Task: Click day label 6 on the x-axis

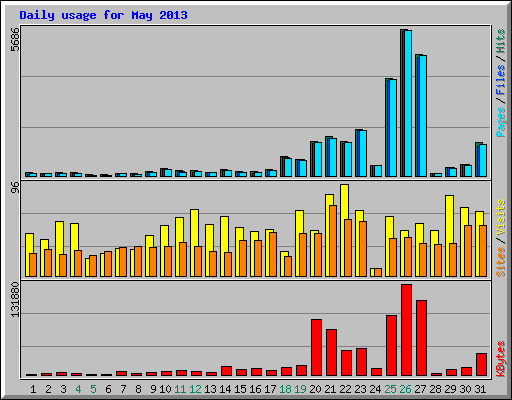Action: [x=108, y=389]
